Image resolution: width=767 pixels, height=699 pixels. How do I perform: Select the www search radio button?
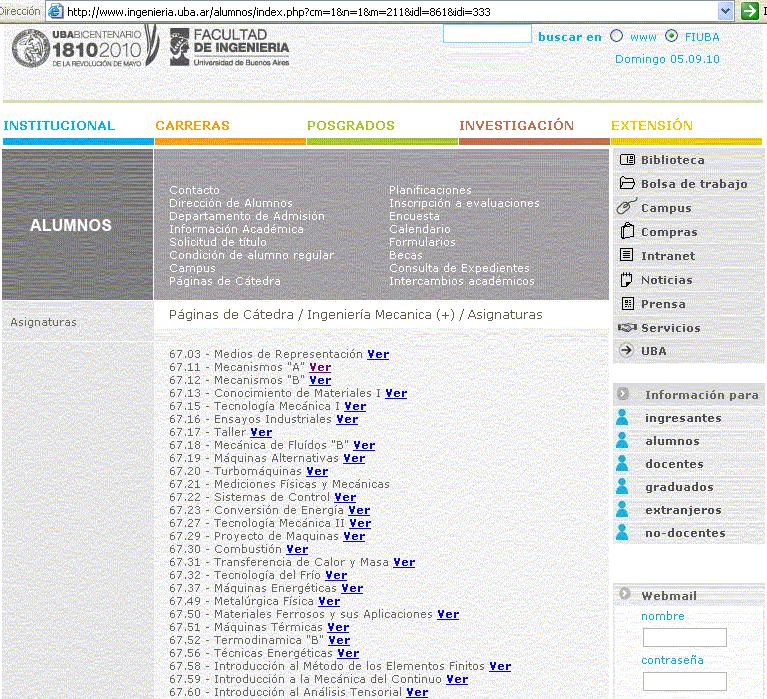tap(616, 36)
